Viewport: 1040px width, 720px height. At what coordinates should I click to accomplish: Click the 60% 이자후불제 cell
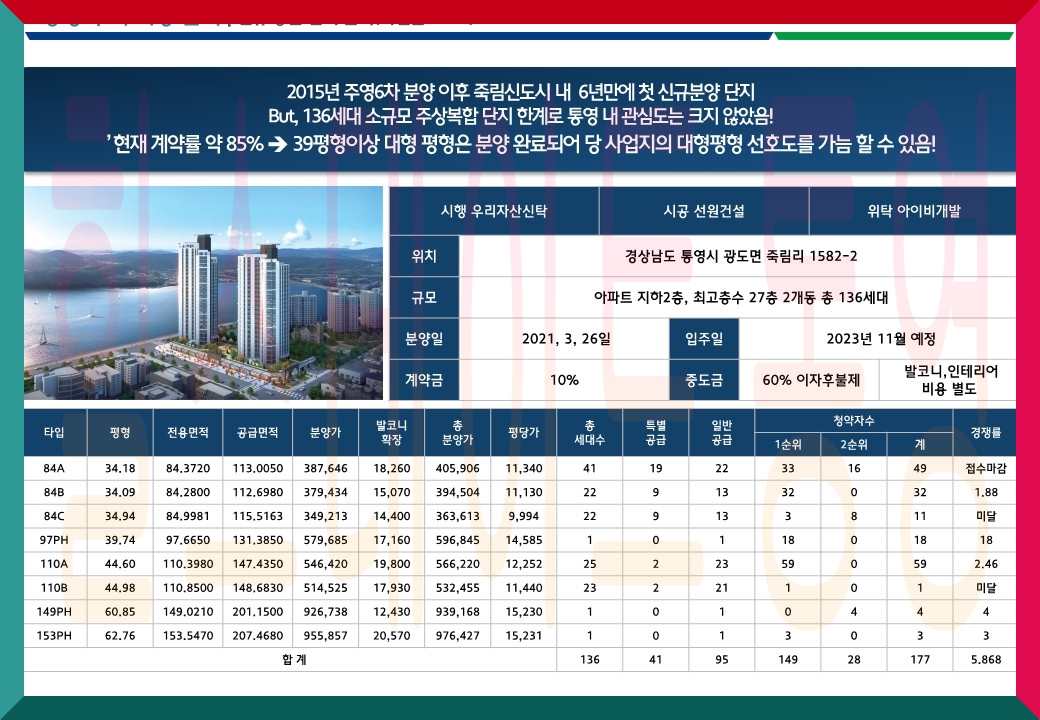811,380
